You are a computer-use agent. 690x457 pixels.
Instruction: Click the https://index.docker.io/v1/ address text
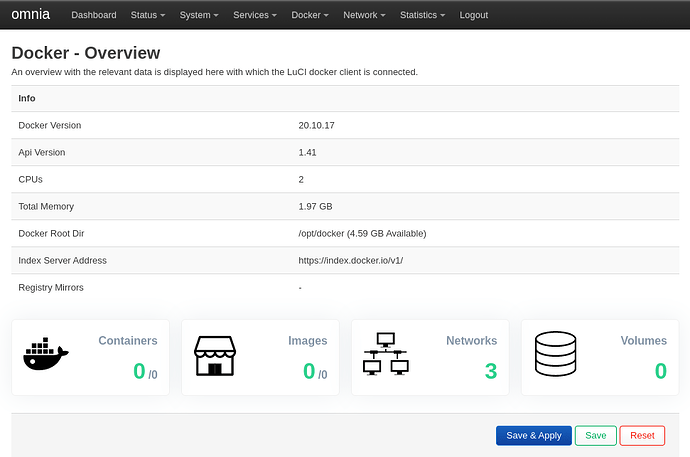[351, 260]
